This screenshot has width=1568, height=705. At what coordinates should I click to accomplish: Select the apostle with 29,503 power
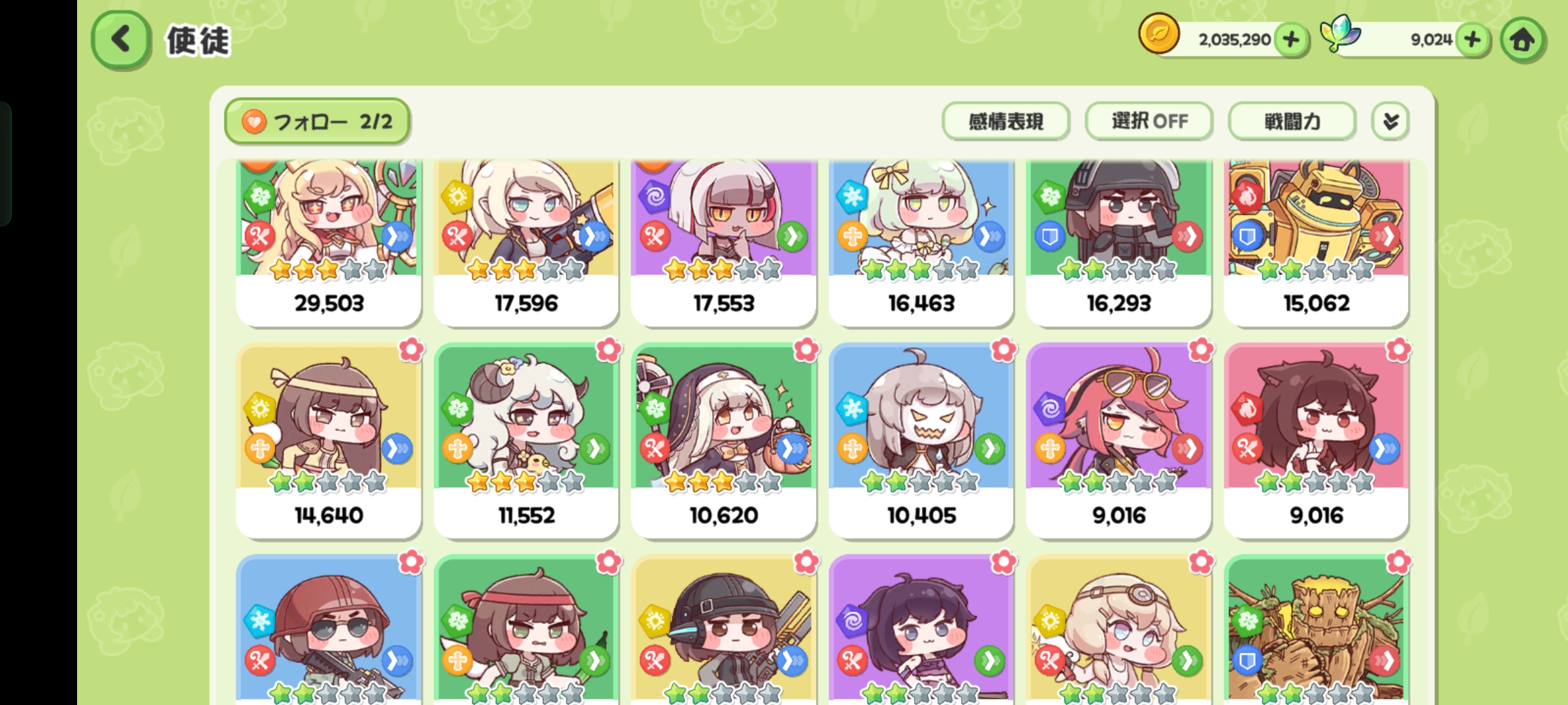329,242
